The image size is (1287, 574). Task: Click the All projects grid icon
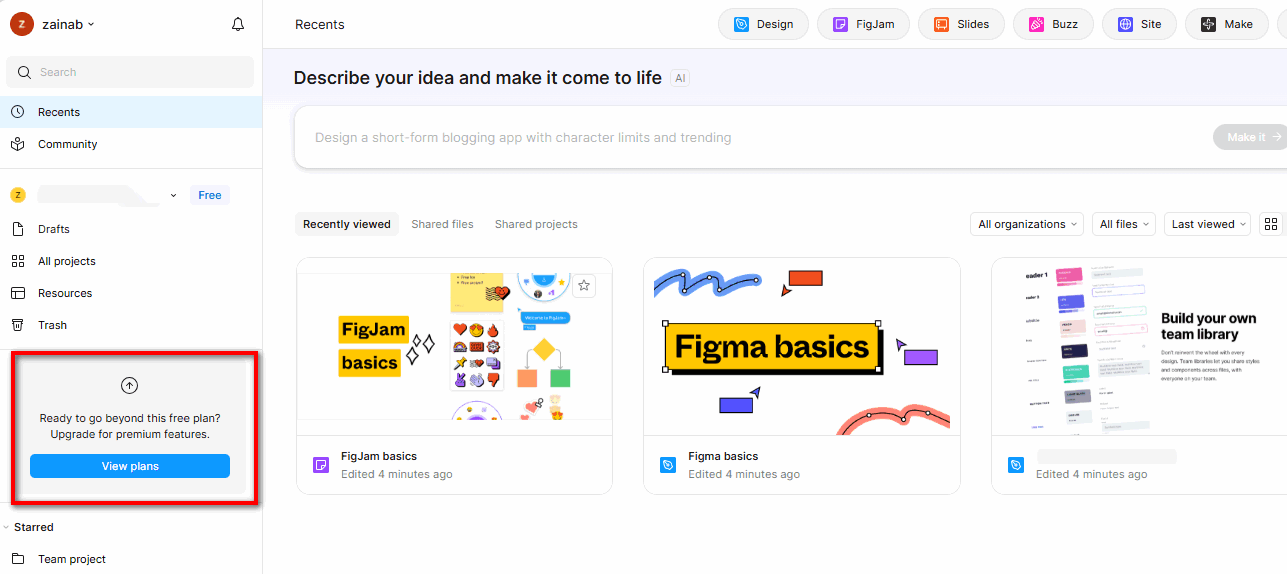click(18, 261)
